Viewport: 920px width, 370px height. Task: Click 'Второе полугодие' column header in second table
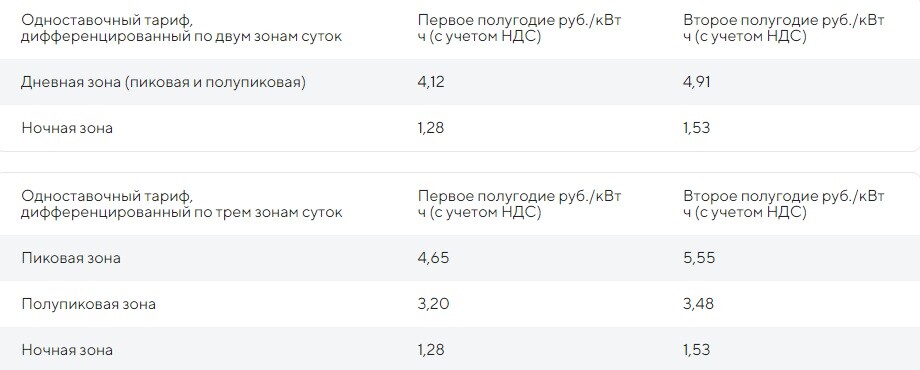[x=784, y=204]
